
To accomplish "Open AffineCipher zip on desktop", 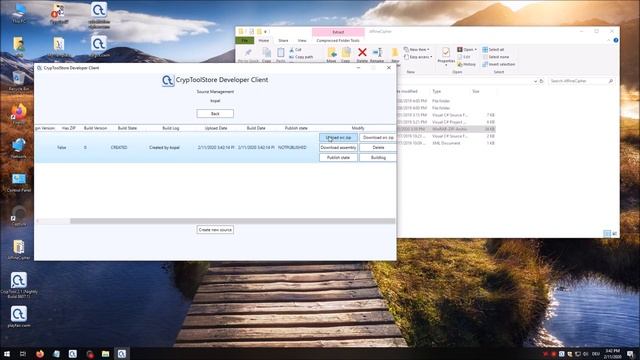I will coord(19,250).
